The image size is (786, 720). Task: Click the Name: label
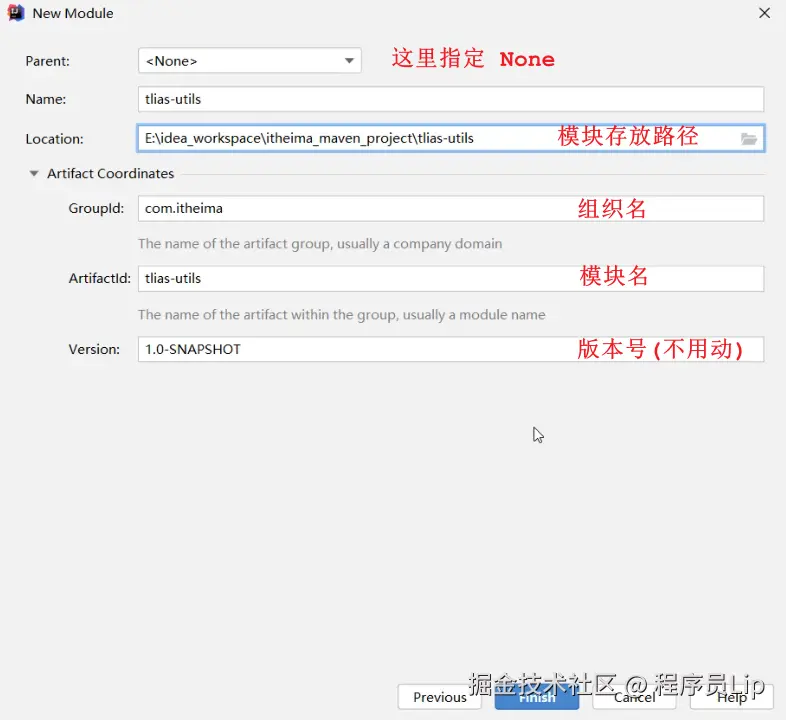(x=46, y=99)
